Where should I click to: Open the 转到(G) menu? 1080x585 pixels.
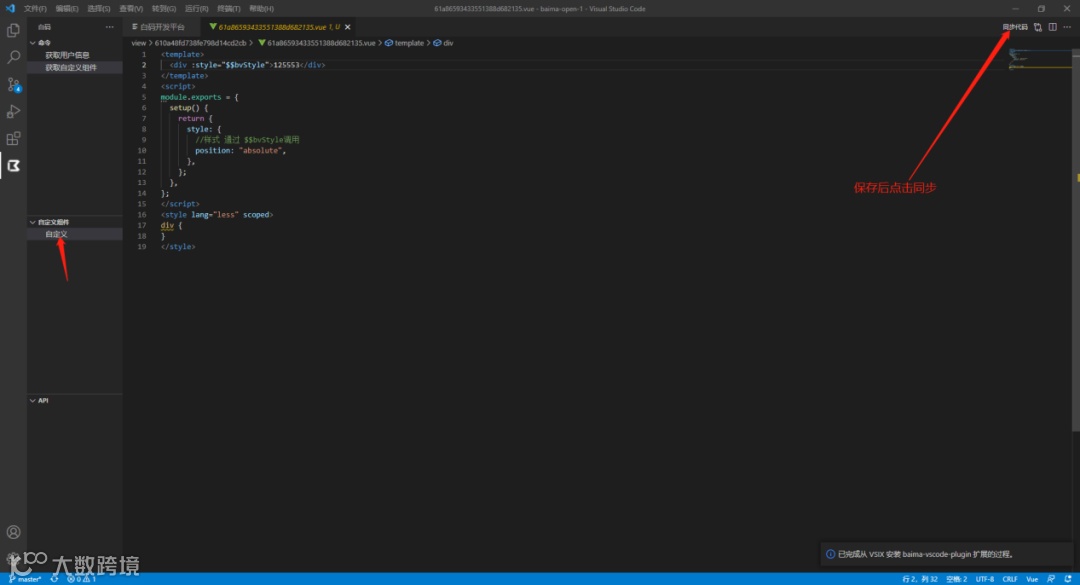coord(163,8)
